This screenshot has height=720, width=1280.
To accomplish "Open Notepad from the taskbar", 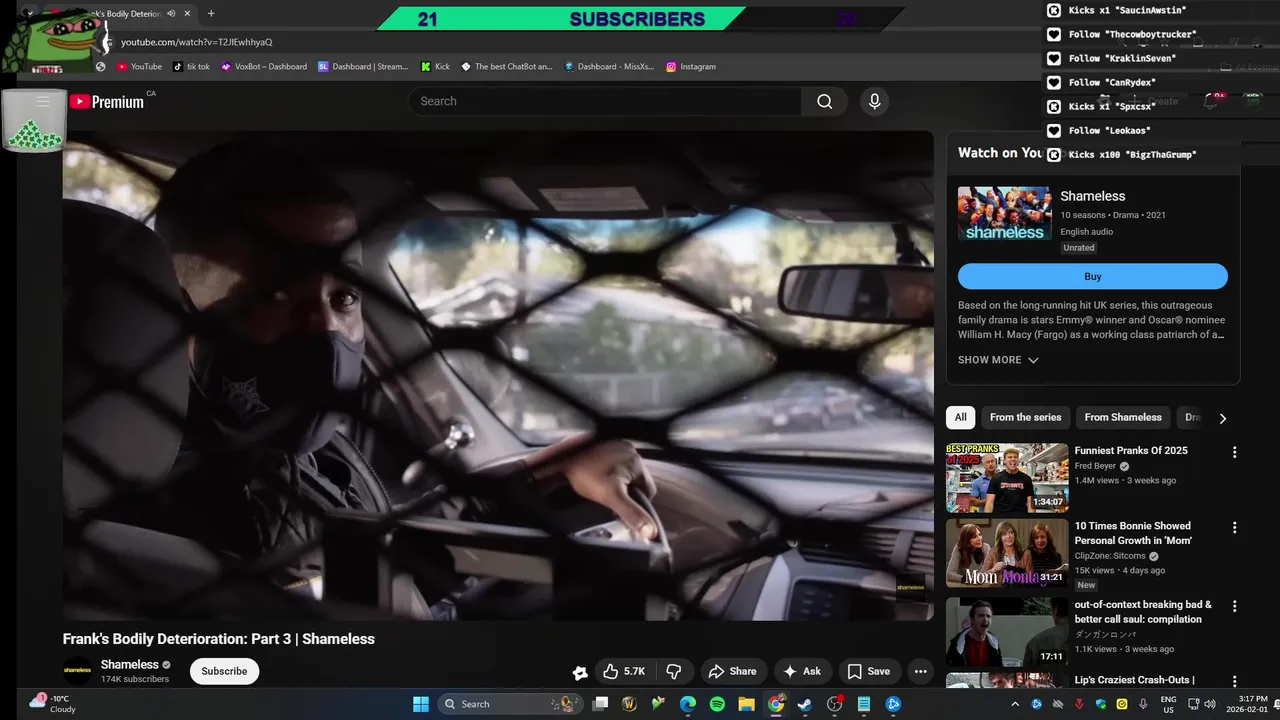I will tap(864, 704).
